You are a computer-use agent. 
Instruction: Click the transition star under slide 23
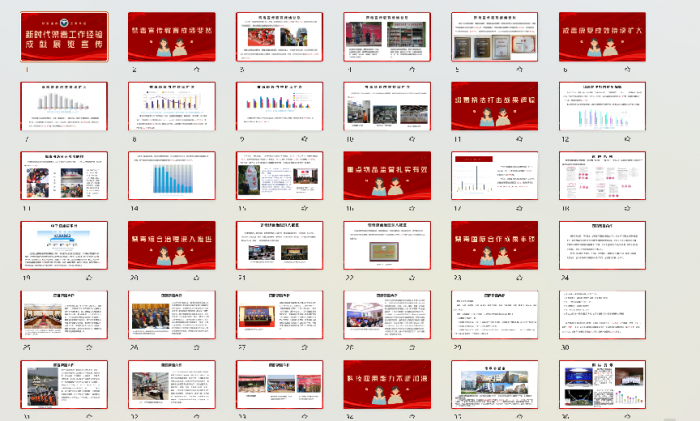coord(519,279)
